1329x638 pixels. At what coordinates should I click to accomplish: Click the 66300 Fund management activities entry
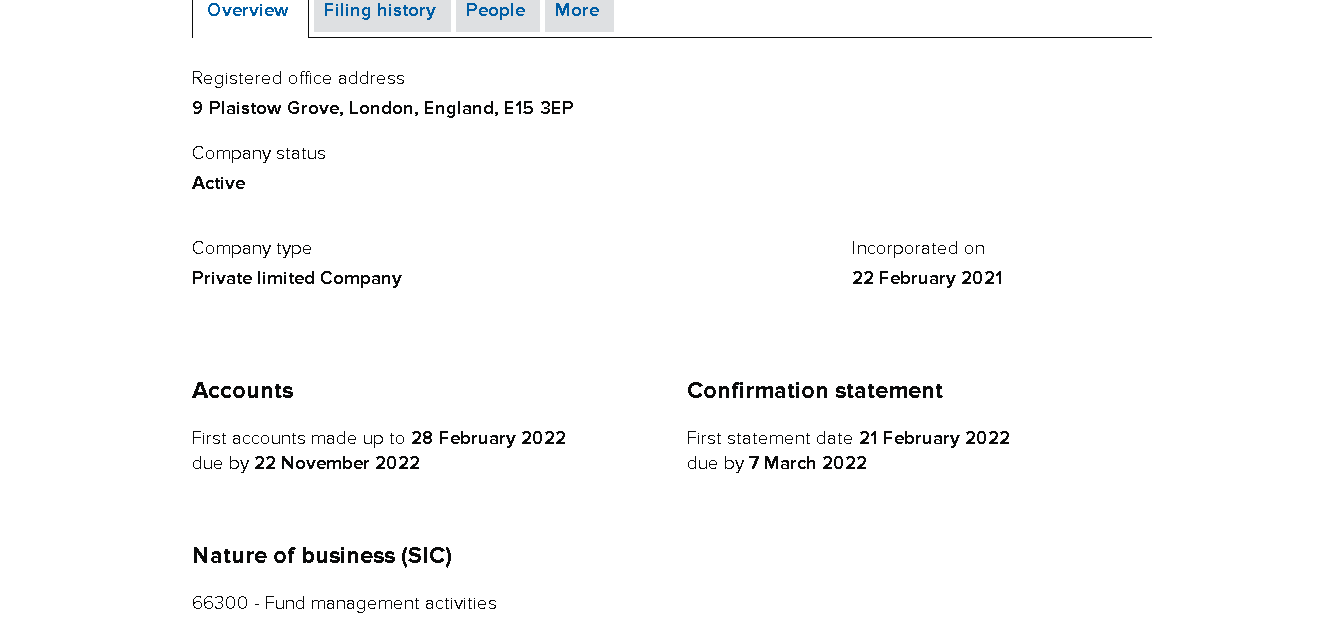[x=344, y=603]
